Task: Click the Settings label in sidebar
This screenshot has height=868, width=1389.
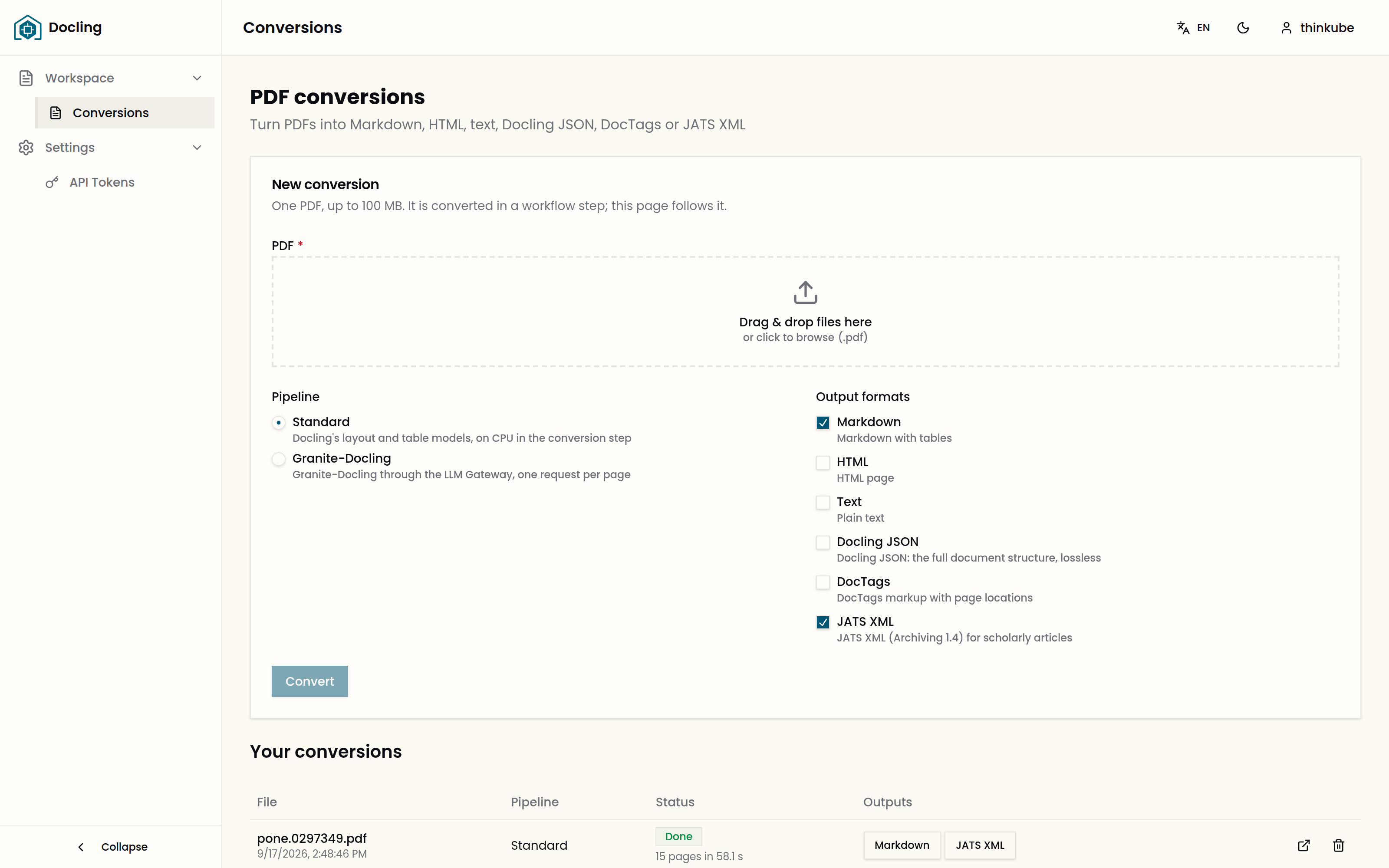Action: 70,148
